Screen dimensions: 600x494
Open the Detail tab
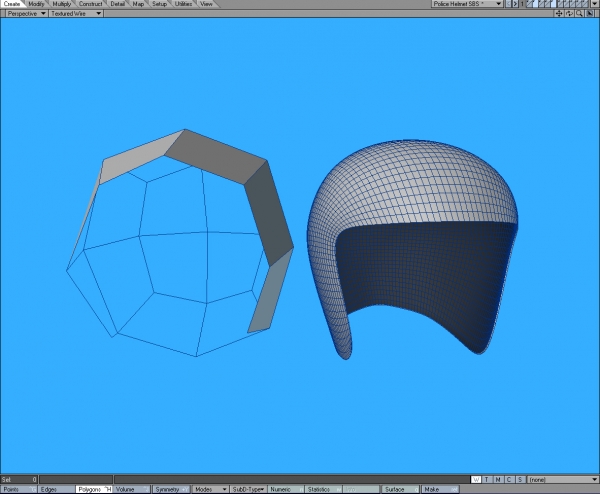[117, 4]
